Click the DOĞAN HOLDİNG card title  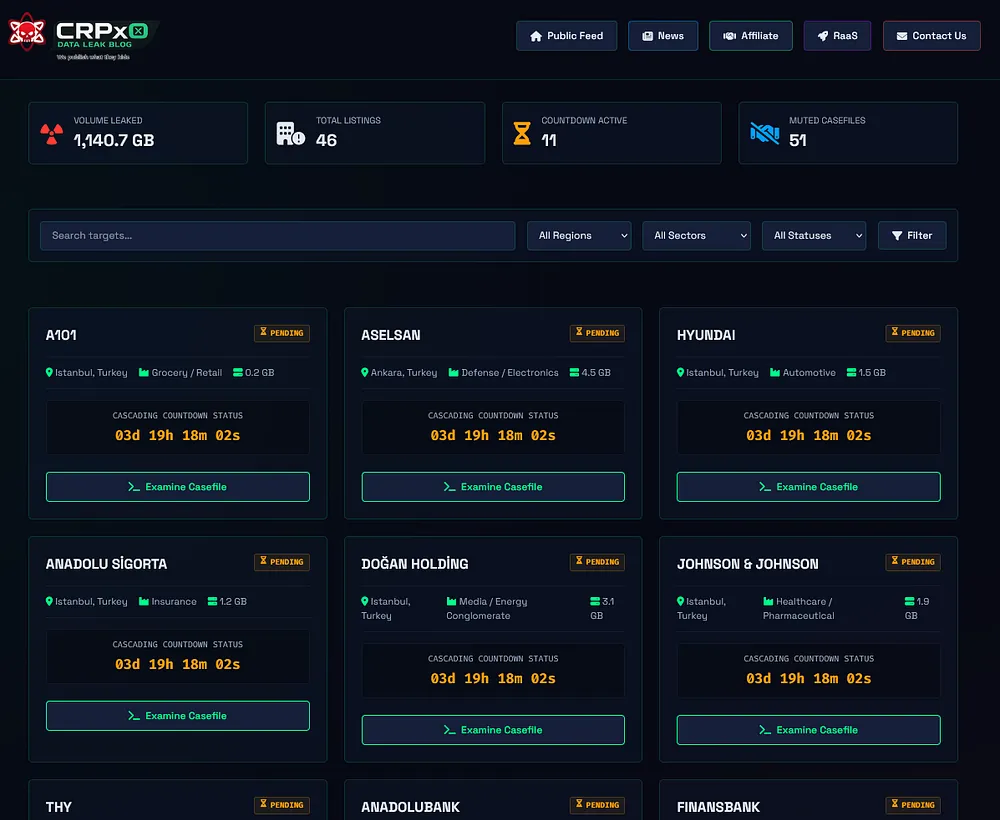pos(415,564)
